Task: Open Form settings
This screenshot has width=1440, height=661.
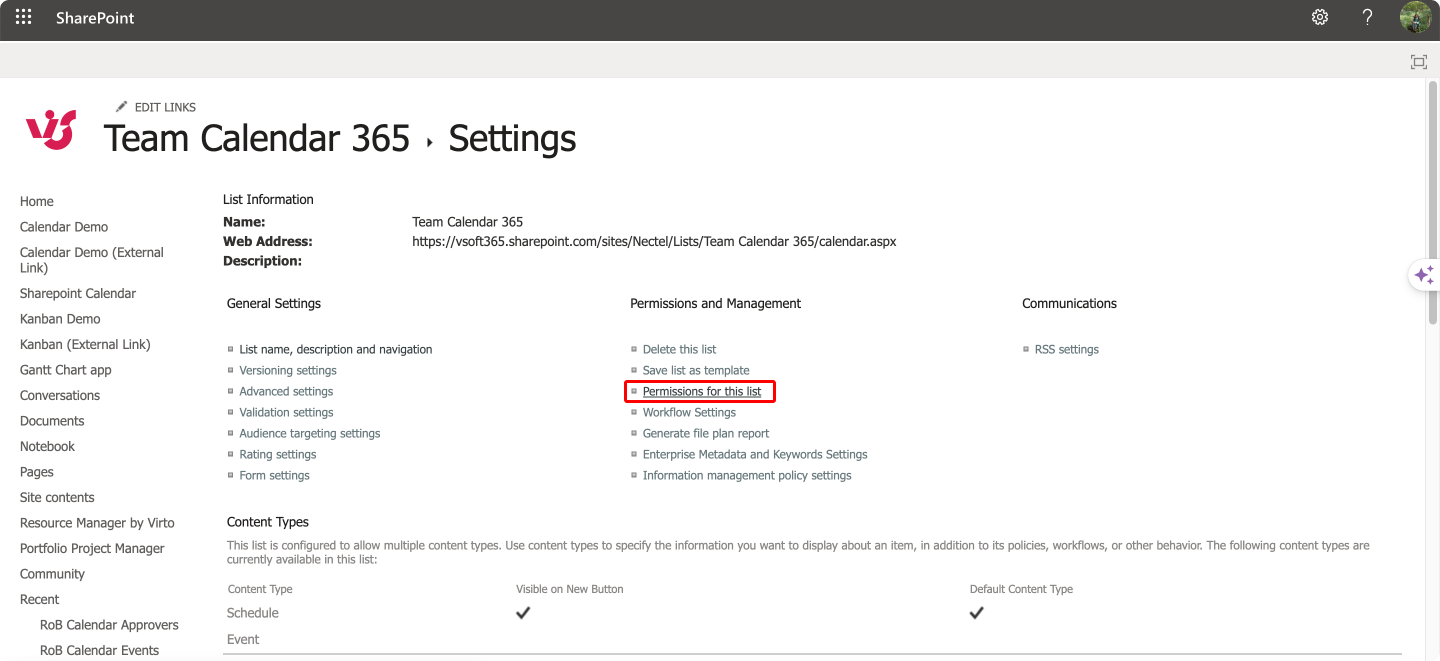Action: tap(274, 475)
